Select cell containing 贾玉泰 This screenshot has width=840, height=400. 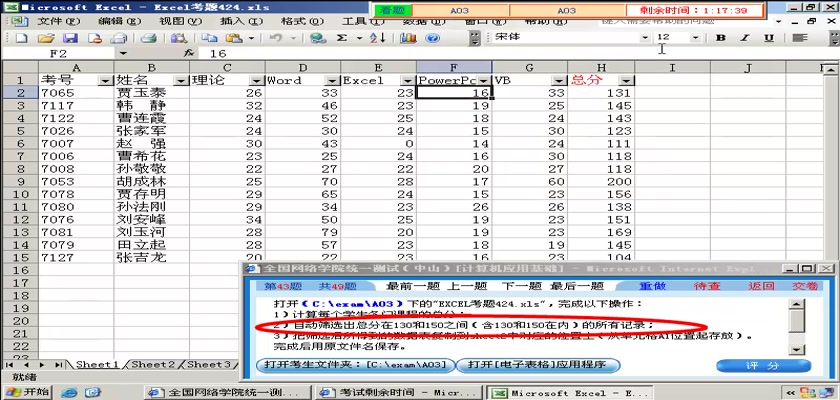[x=151, y=93]
